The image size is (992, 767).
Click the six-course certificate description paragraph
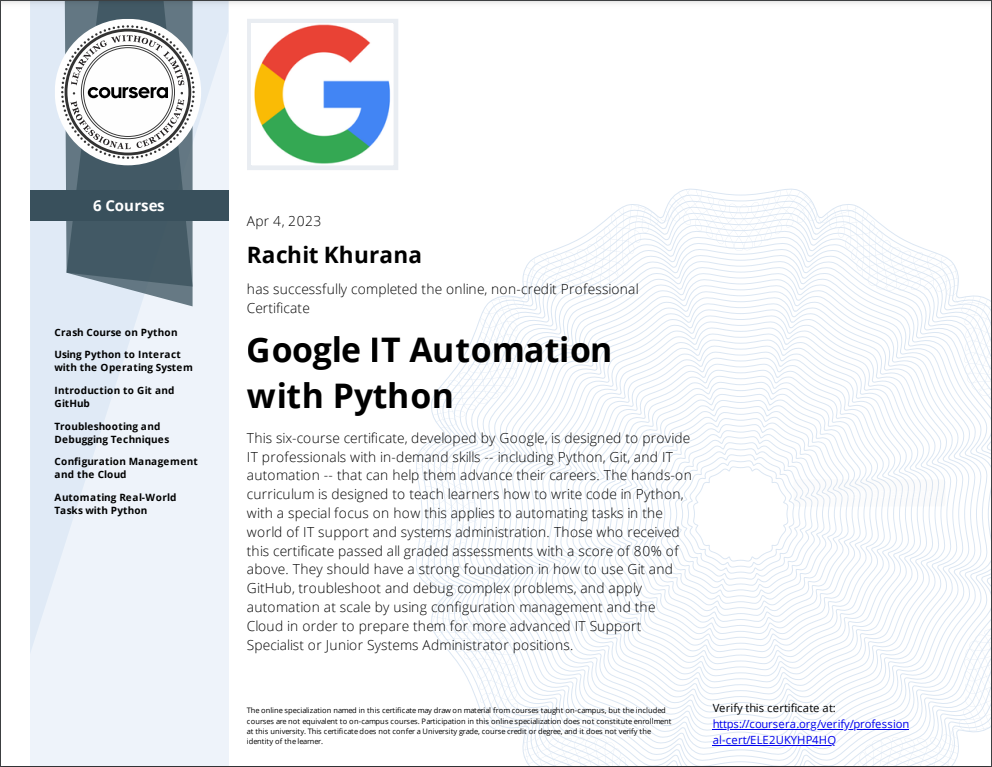click(468, 542)
